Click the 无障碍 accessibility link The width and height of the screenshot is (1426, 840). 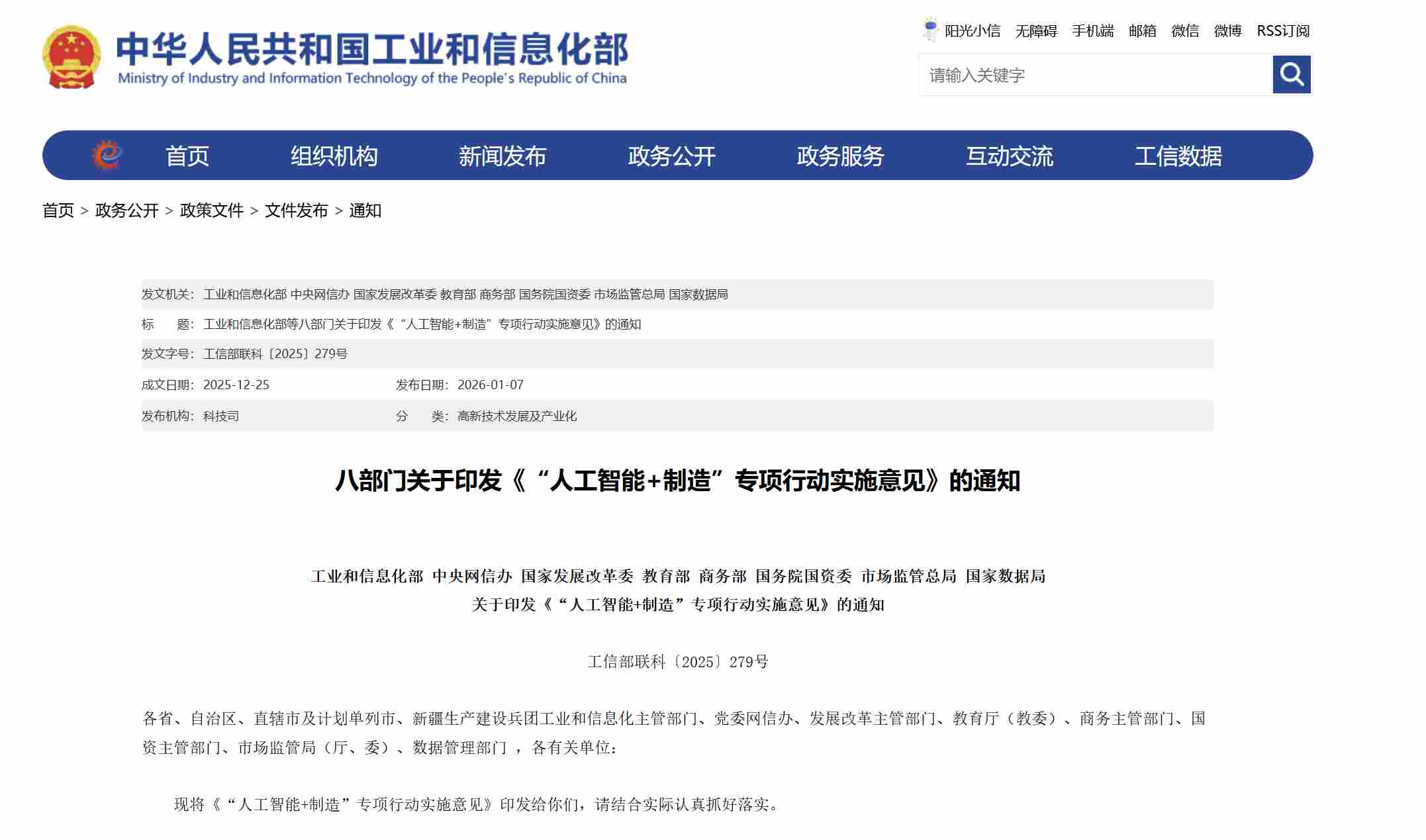click(x=1036, y=31)
